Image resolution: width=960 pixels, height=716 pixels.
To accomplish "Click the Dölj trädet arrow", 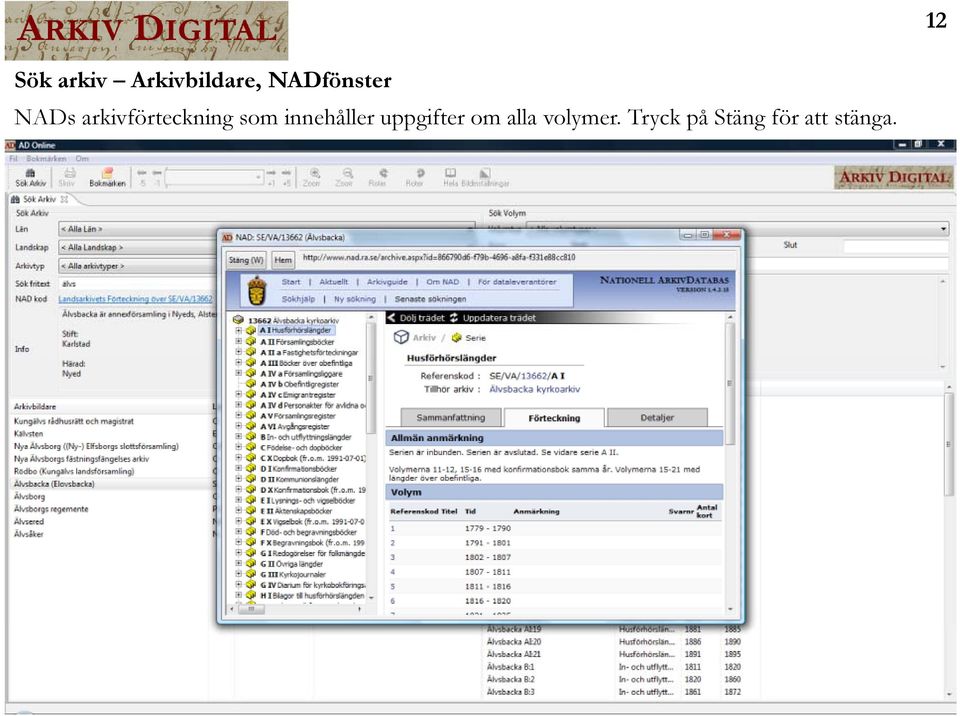I will (392, 317).
